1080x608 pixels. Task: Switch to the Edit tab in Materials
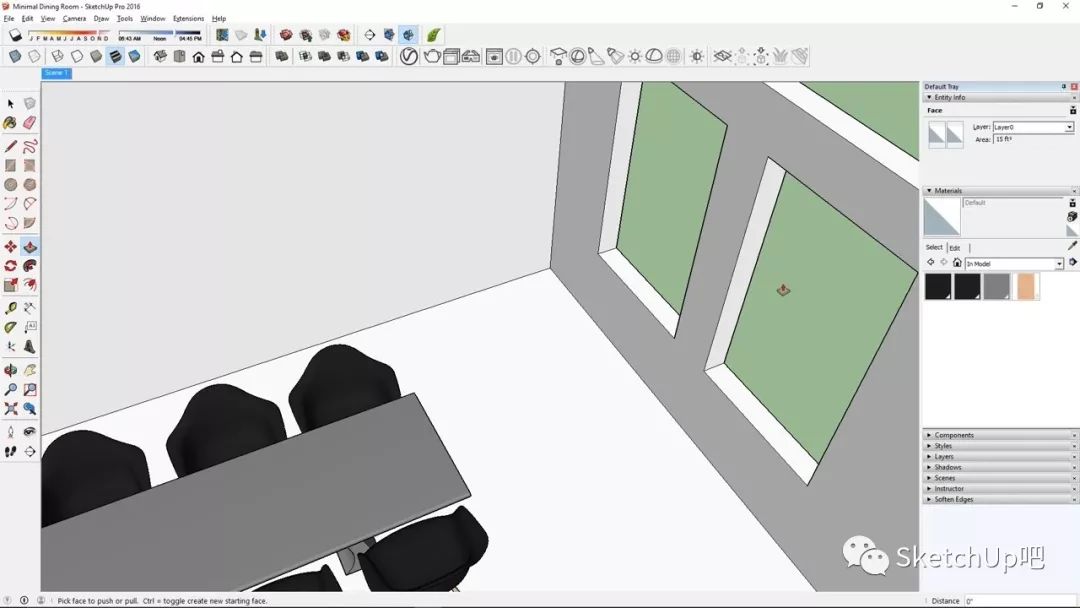point(954,248)
